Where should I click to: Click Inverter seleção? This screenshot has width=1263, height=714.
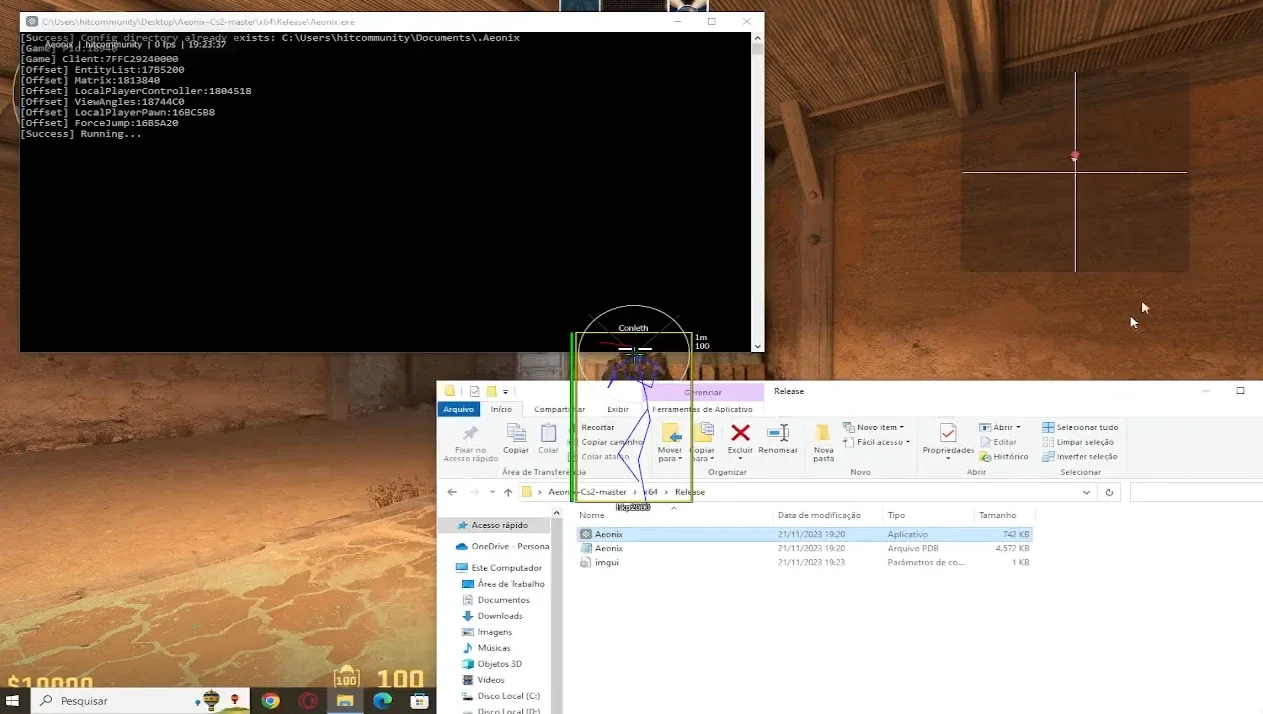(1080, 456)
